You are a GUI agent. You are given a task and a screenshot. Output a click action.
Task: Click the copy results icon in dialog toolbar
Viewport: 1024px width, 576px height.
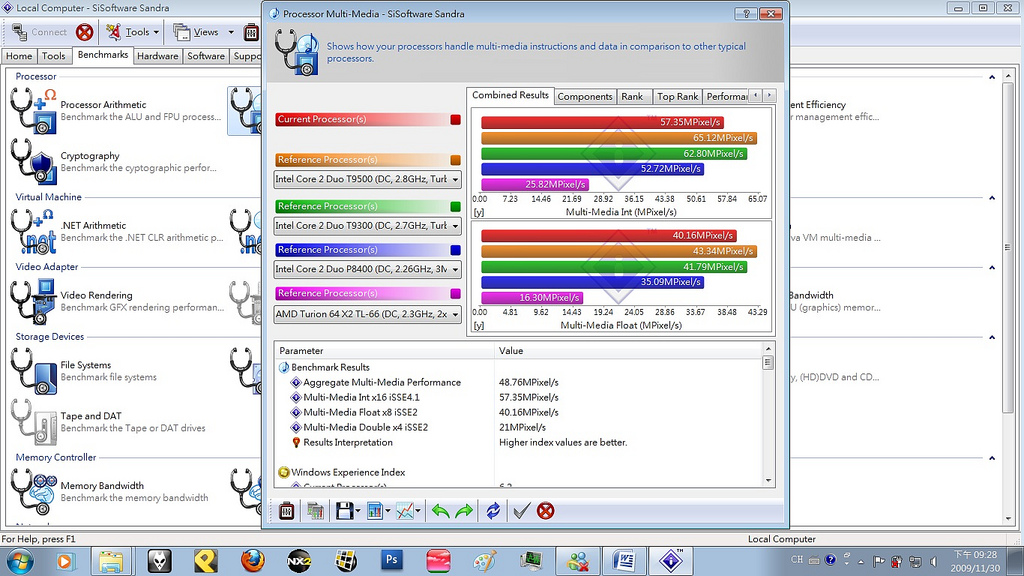coord(315,511)
